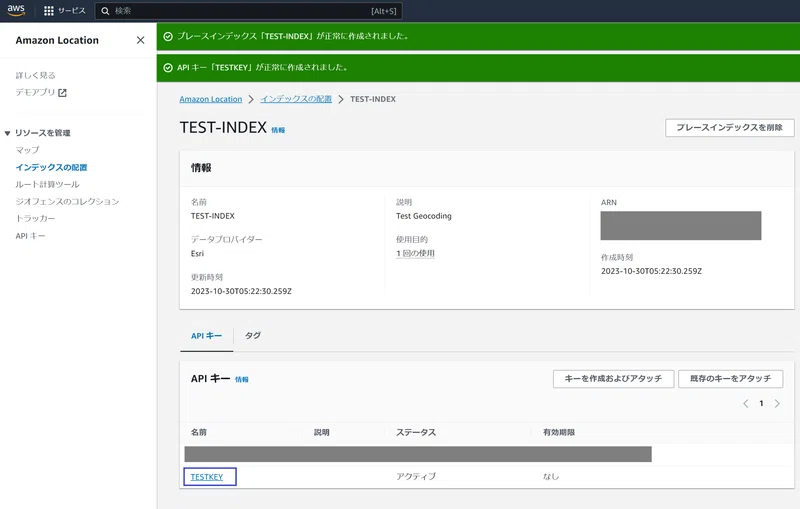The width and height of the screenshot is (800, 509).
Task: Close the Amazon Location sidebar panel
Action: pyautogui.click(x=140, y=40)
